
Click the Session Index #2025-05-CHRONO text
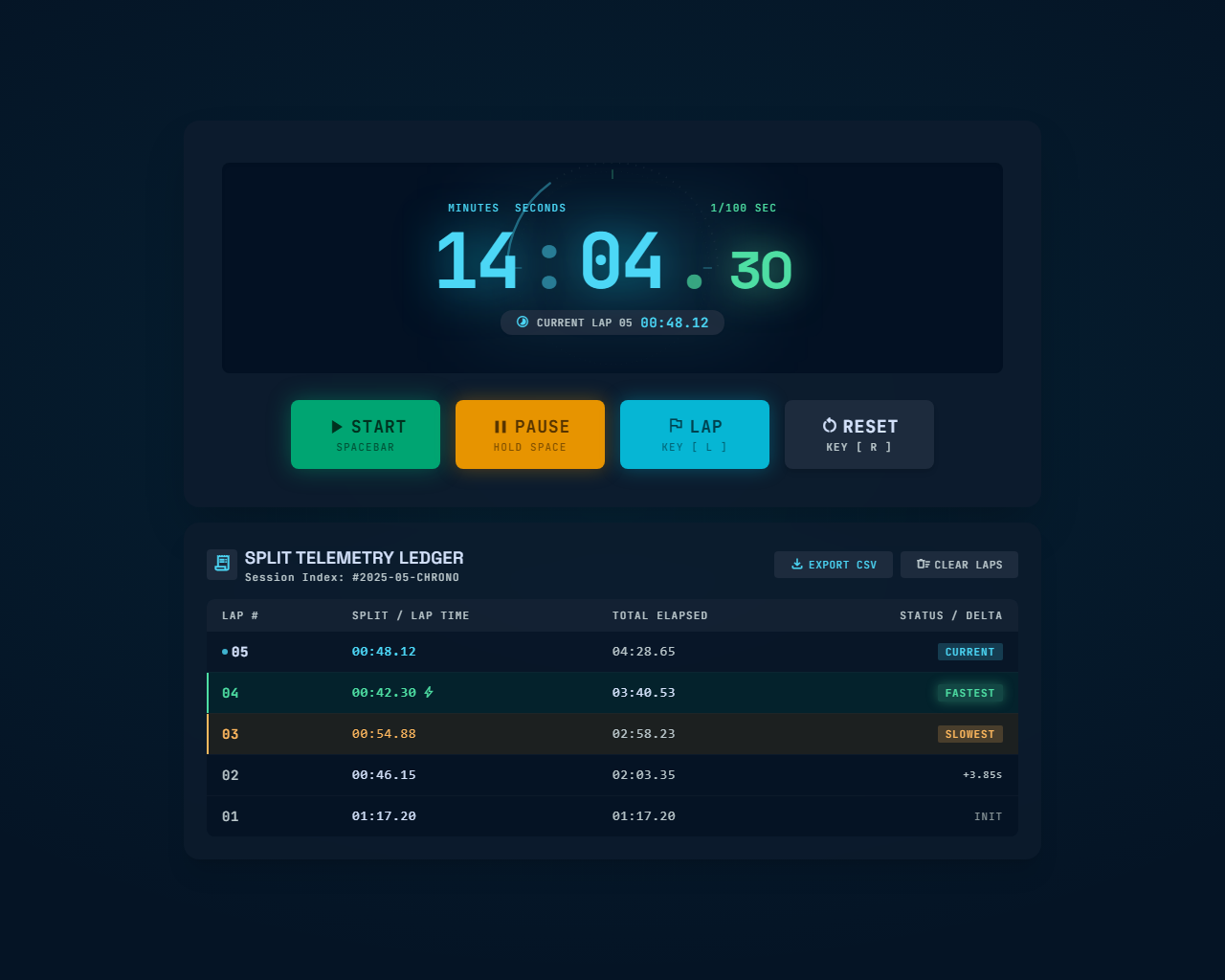tap(352, 577)
